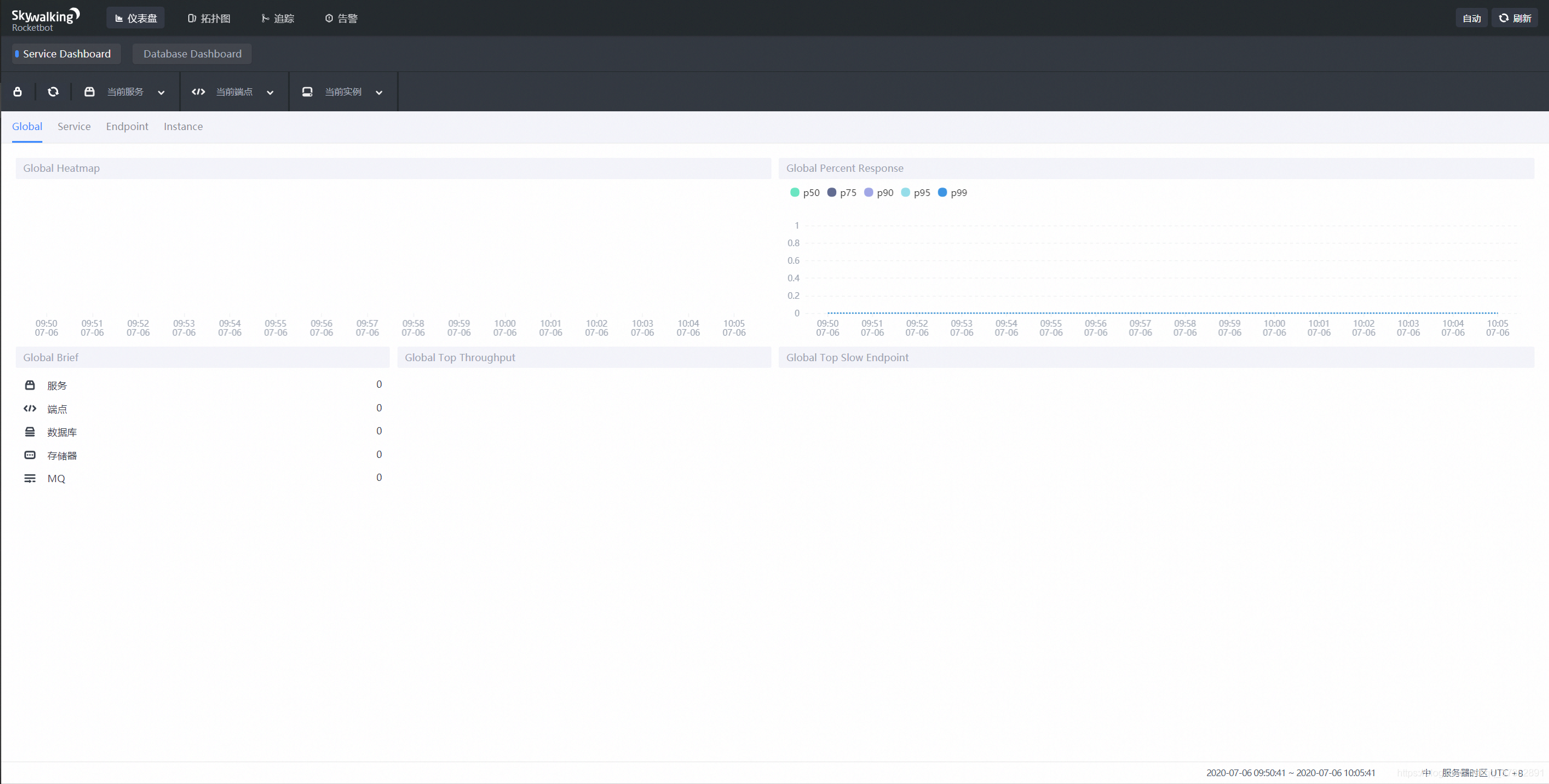
Task: Click the 端点 row code icon
Action: pos(30,408)
